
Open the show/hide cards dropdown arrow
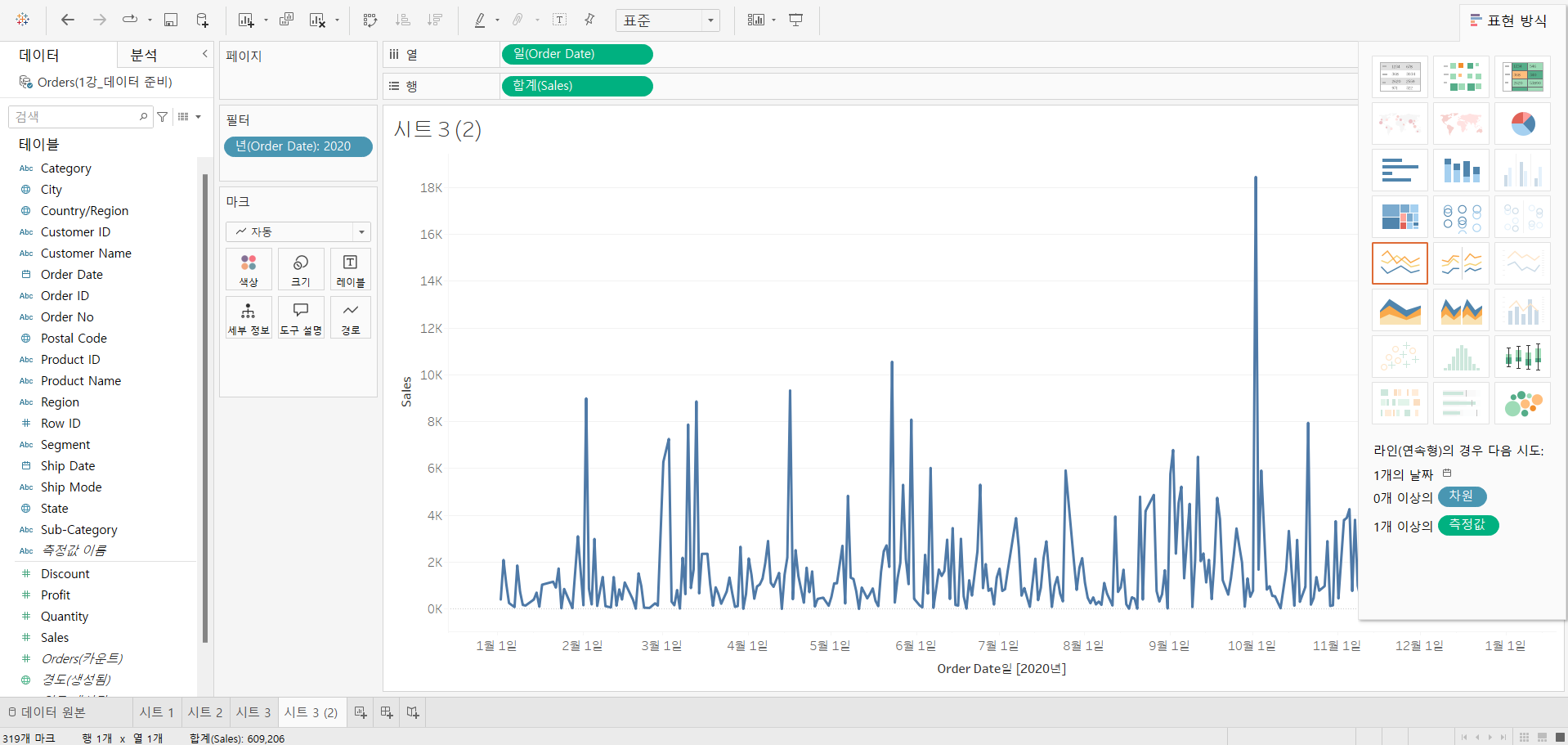click(773, 20)
